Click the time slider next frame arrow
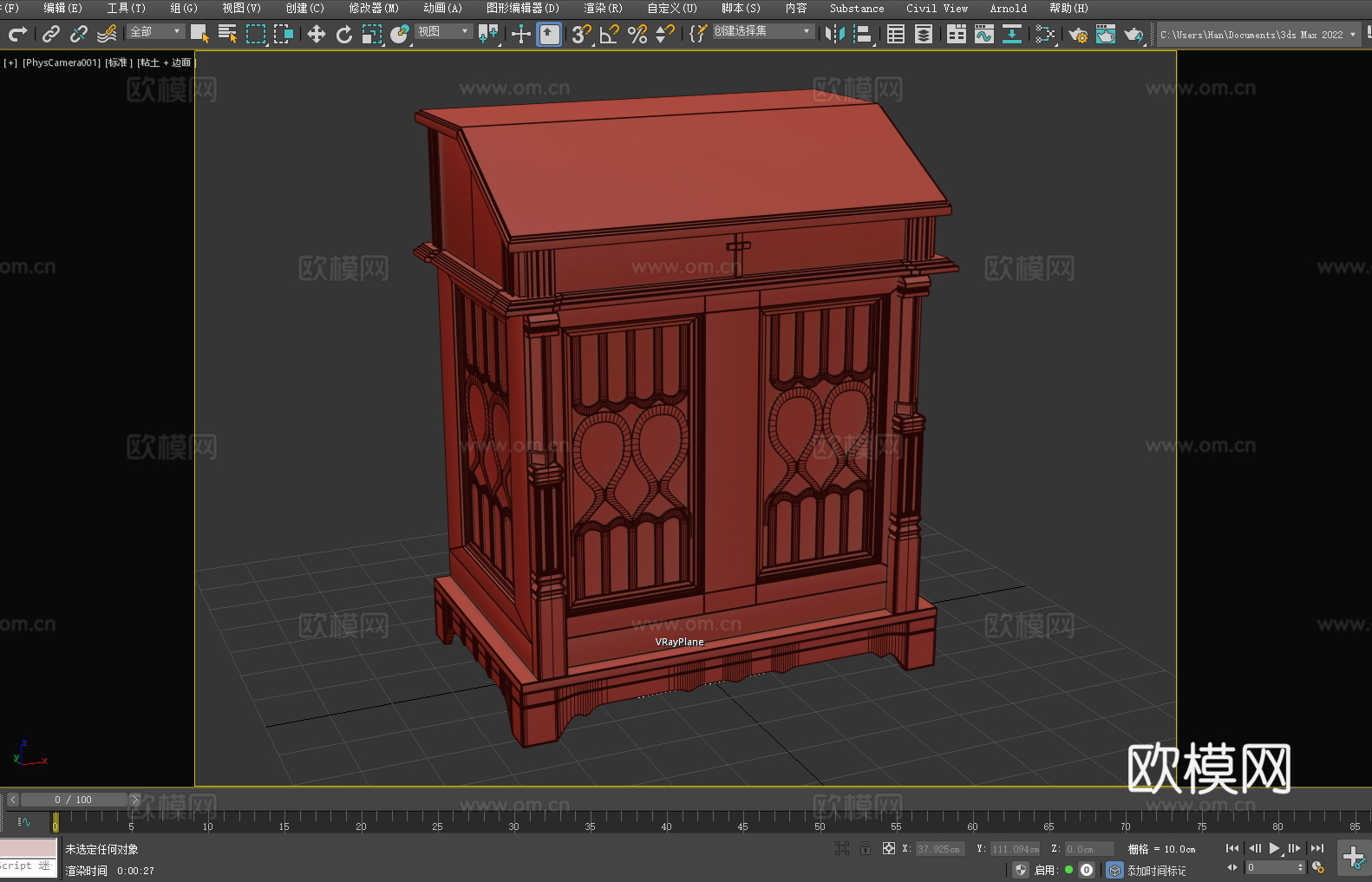 134,800
